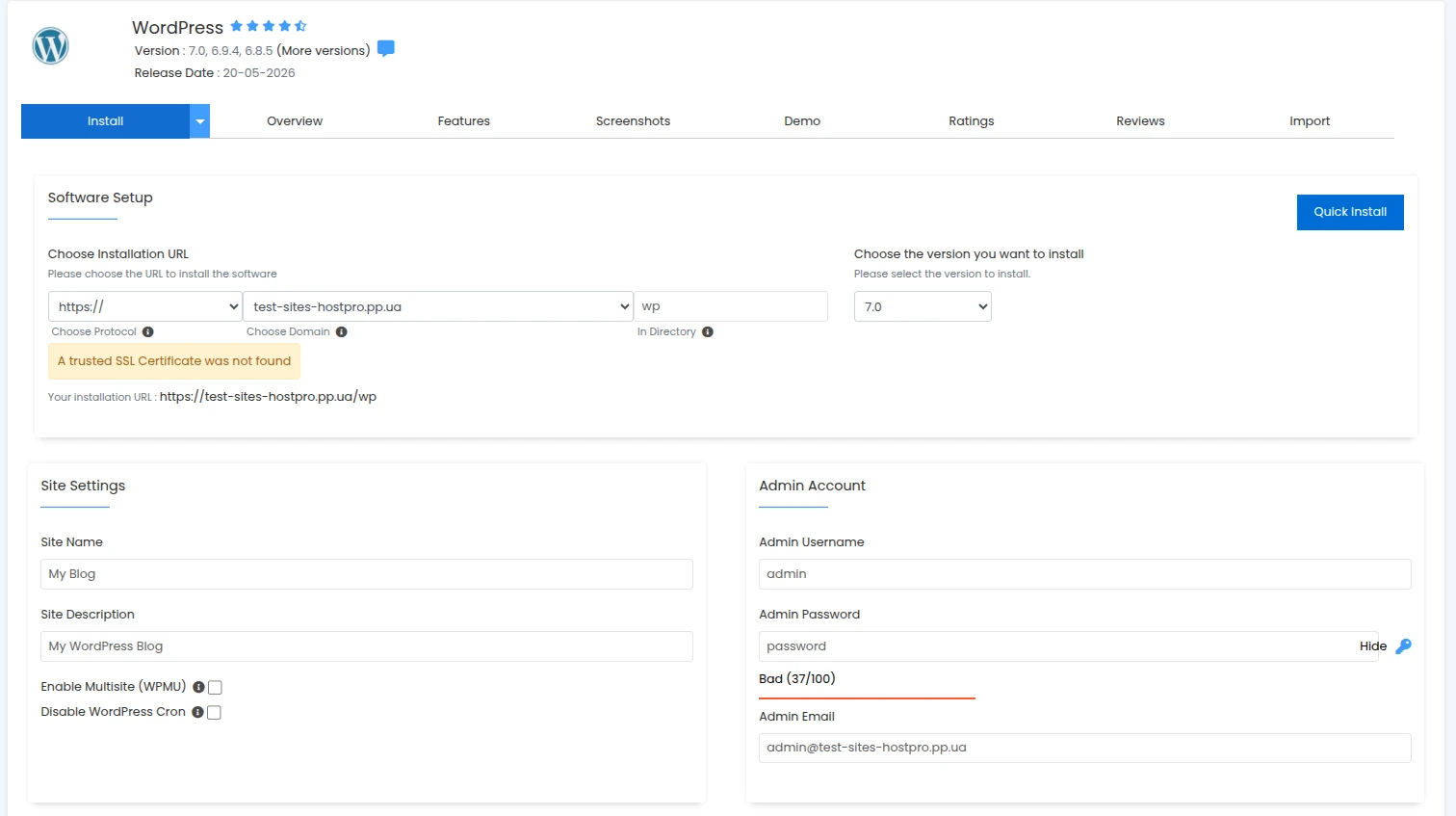The width and height of the screenshot is (1456, 816).
Task: Open the 7.0 version dropdown
Action: click(x=923, y=306)
